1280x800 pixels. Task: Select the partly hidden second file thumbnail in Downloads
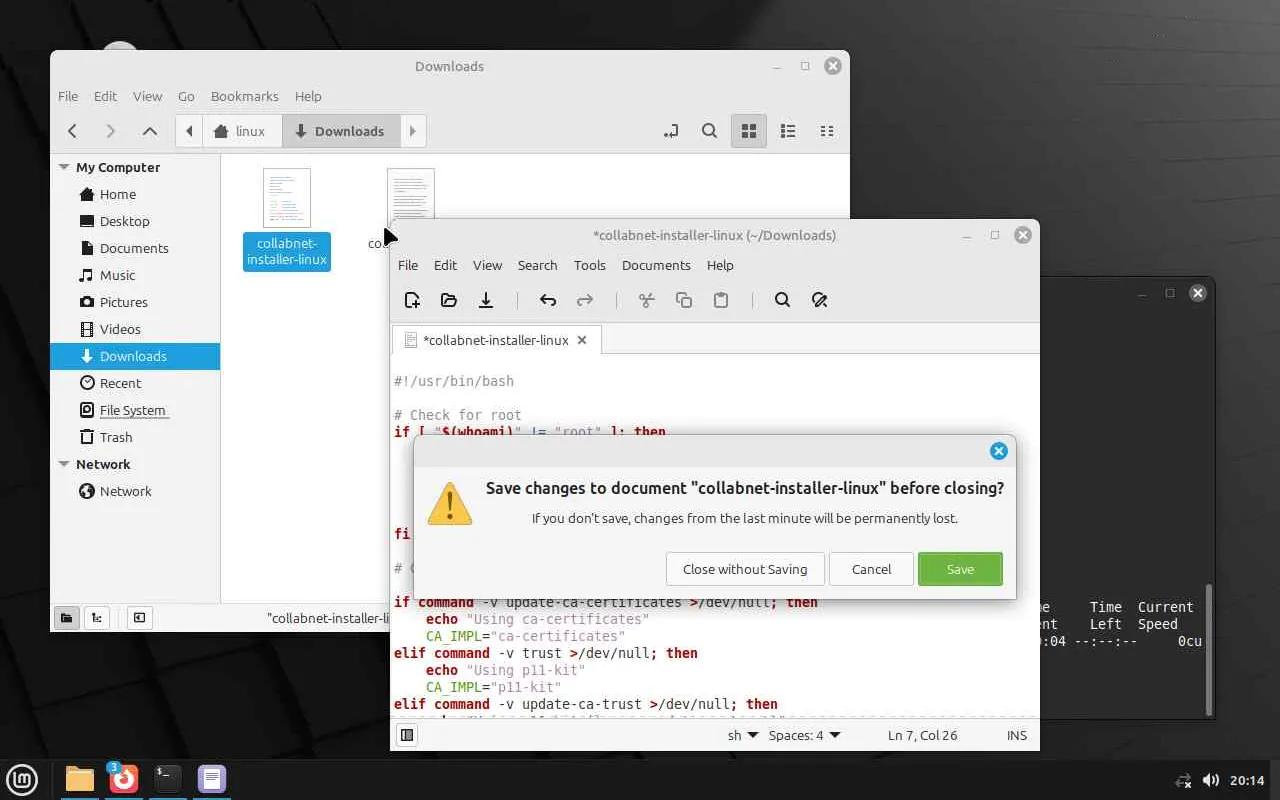pos(410,194)
